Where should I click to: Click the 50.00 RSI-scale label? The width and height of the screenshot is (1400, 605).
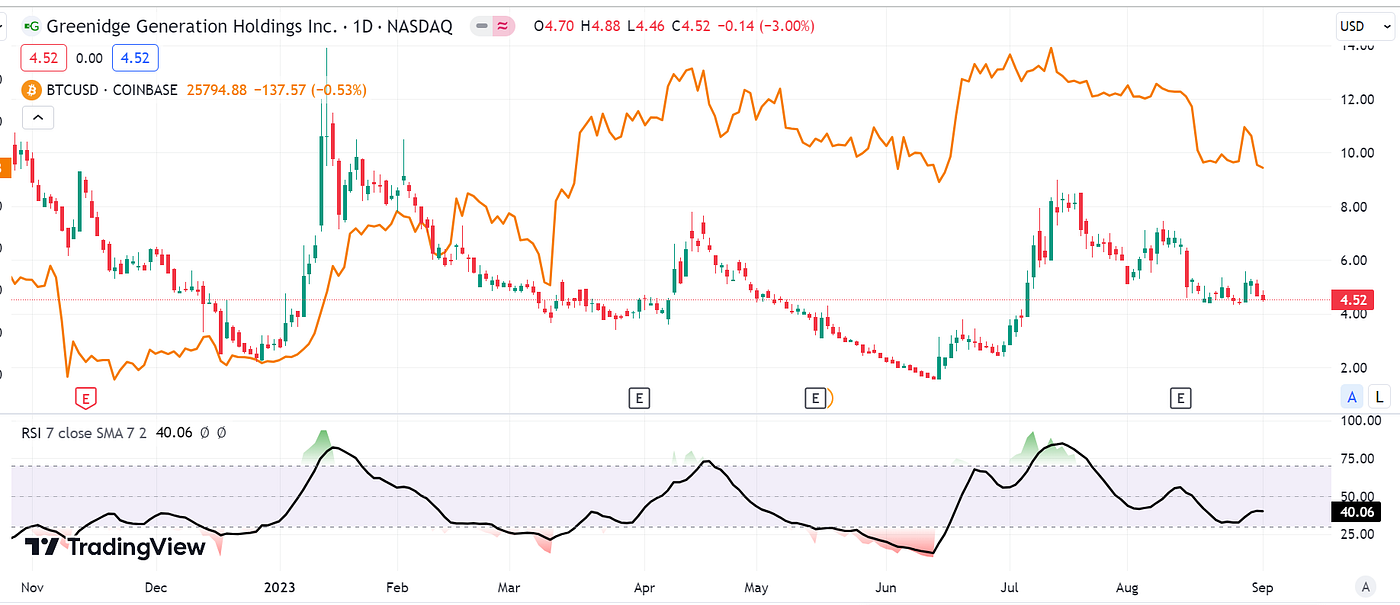tap(1359, 496)
